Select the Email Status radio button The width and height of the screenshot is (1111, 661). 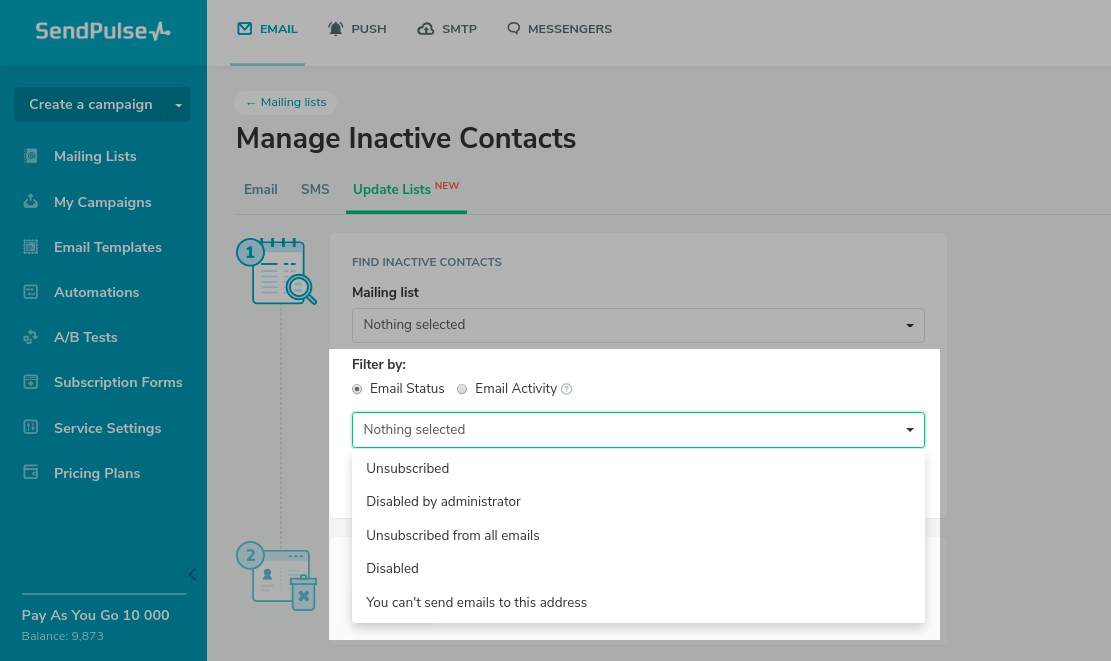coord(358,389)
